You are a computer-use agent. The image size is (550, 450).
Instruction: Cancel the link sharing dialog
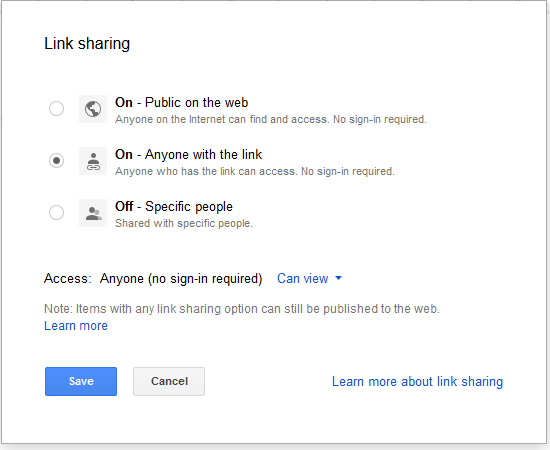tap(169, 381)
